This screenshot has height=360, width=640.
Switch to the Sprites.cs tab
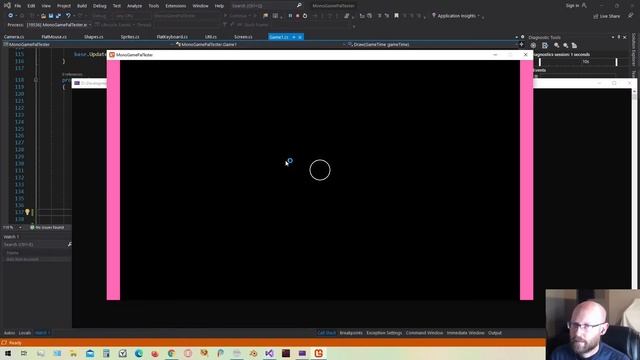pos(130,37)
